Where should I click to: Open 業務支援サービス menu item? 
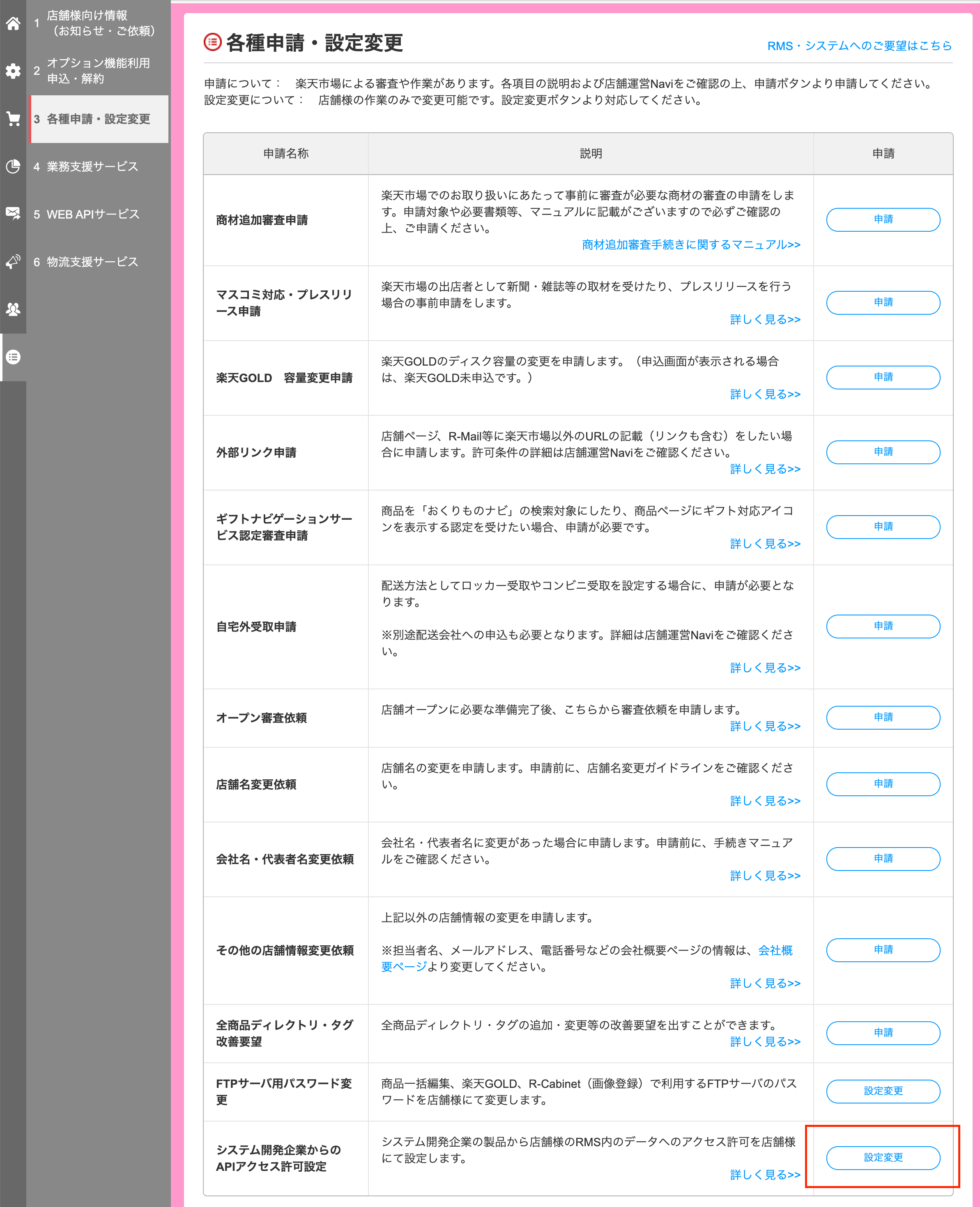click(92, 166)
